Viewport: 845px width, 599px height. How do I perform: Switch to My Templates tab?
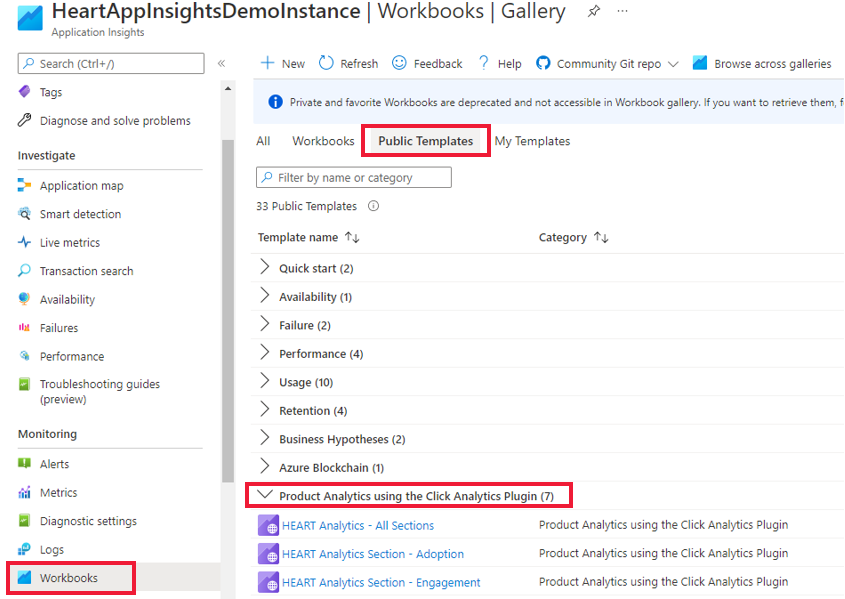532,141
